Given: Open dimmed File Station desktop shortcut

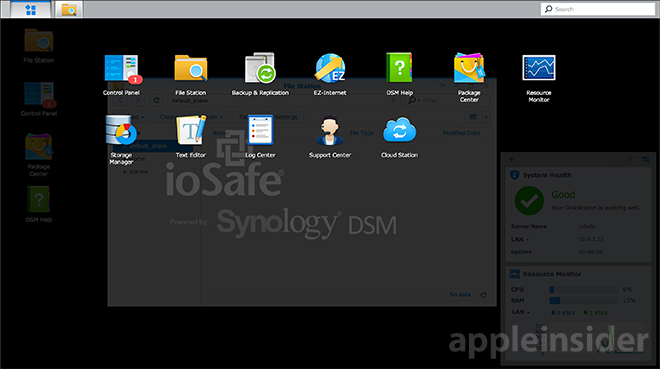Looking at the screenshot, I should coord(39,46).
